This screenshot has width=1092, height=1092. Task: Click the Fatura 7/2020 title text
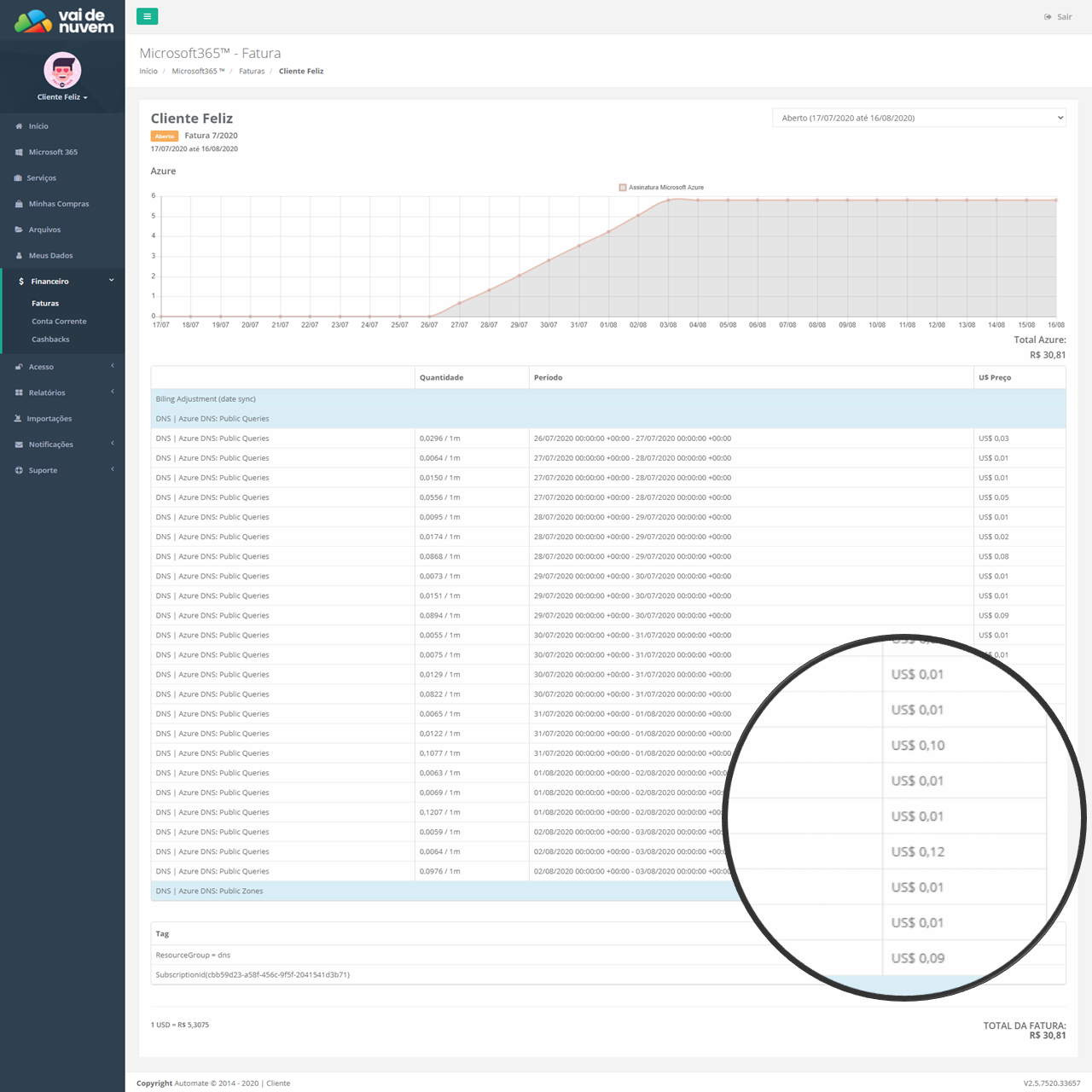[211, 136]
